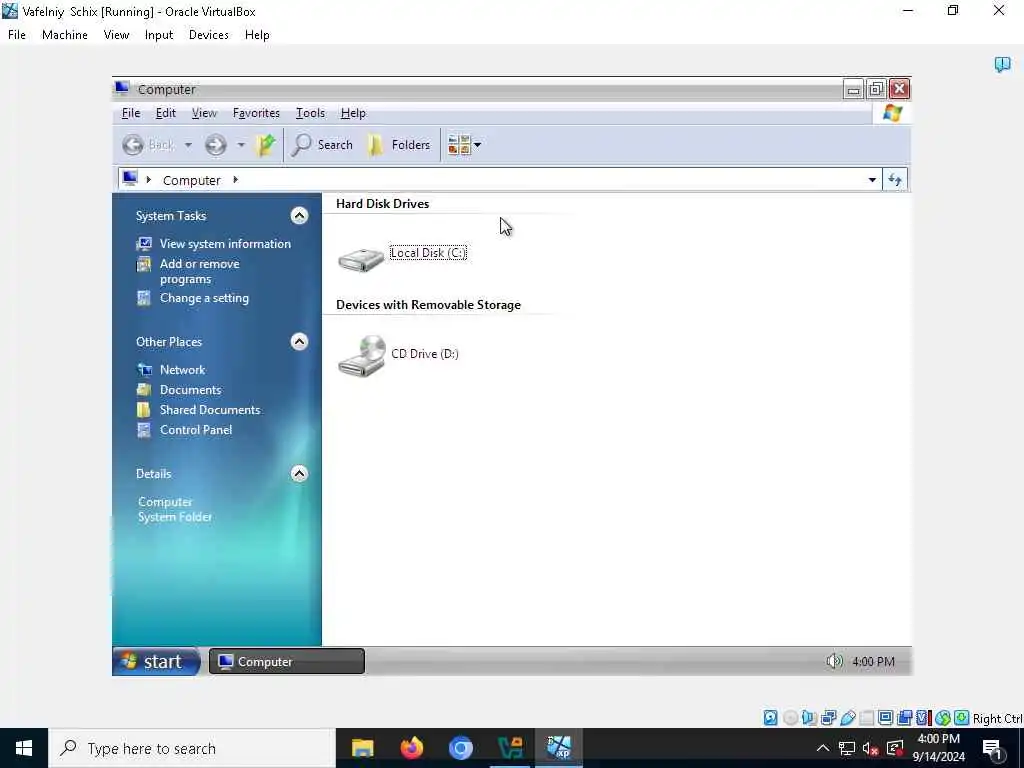This screenshot has width=1024, height=768.
Task: Click the CD Drive (D:) label
Action: (x=424, y=354)
